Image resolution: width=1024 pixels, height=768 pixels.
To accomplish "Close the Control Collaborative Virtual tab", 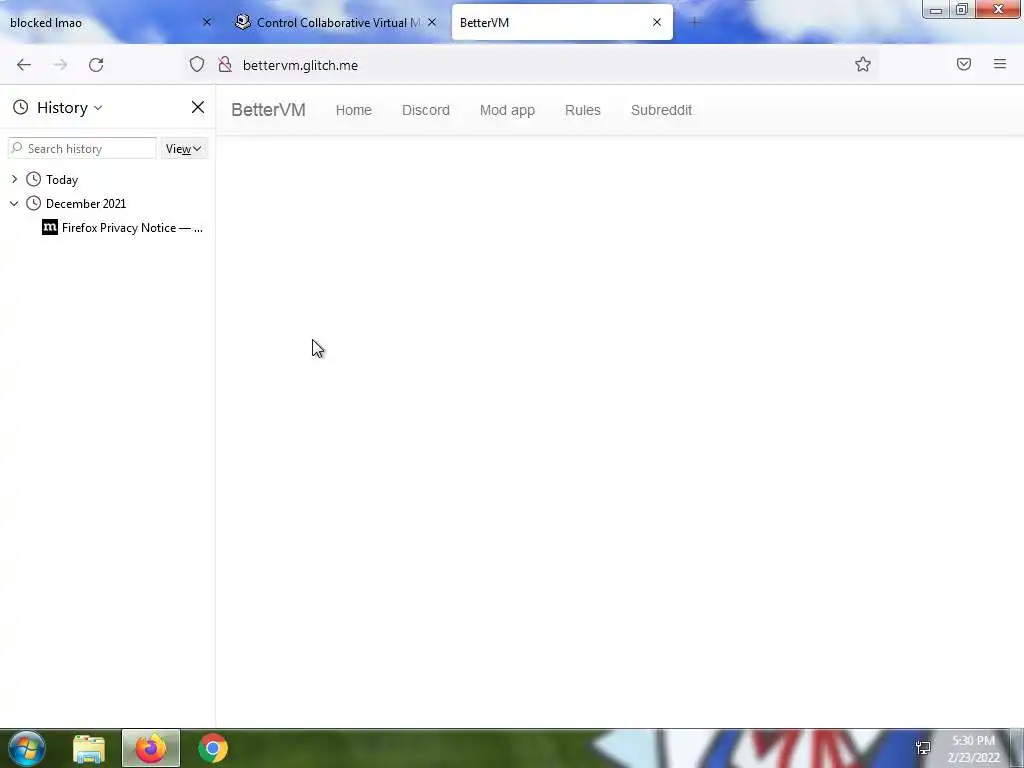I will [x=432, y=22].
